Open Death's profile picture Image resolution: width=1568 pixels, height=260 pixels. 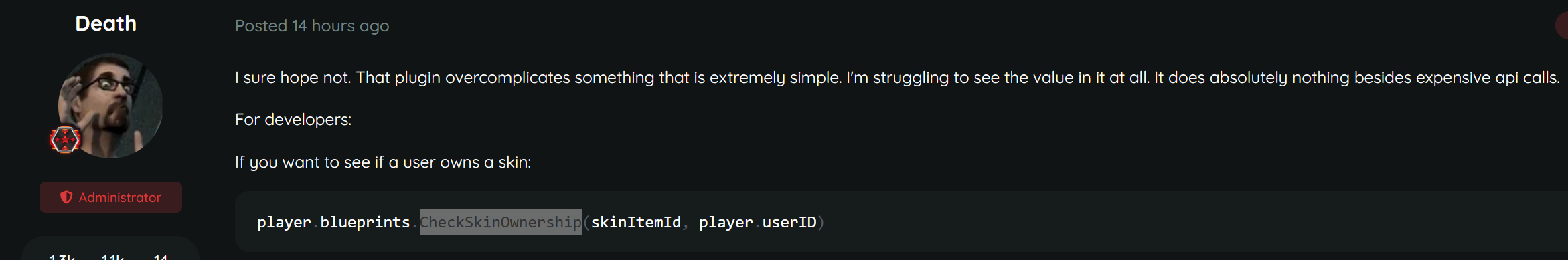(110, 106)
